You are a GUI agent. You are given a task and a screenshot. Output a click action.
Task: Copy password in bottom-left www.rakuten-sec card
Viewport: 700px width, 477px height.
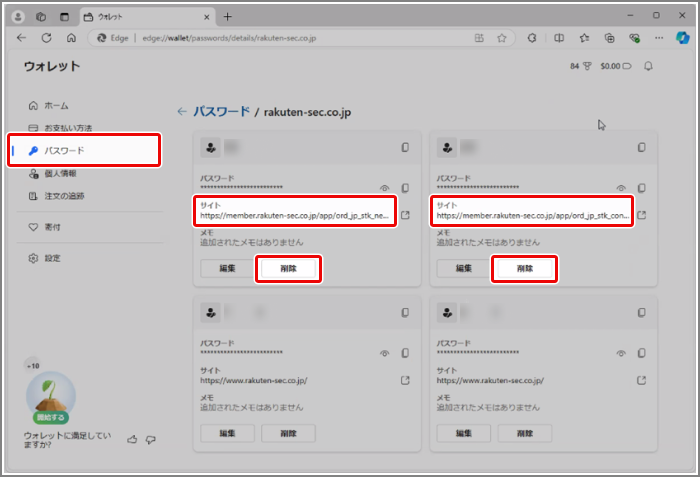click(405, 353)
